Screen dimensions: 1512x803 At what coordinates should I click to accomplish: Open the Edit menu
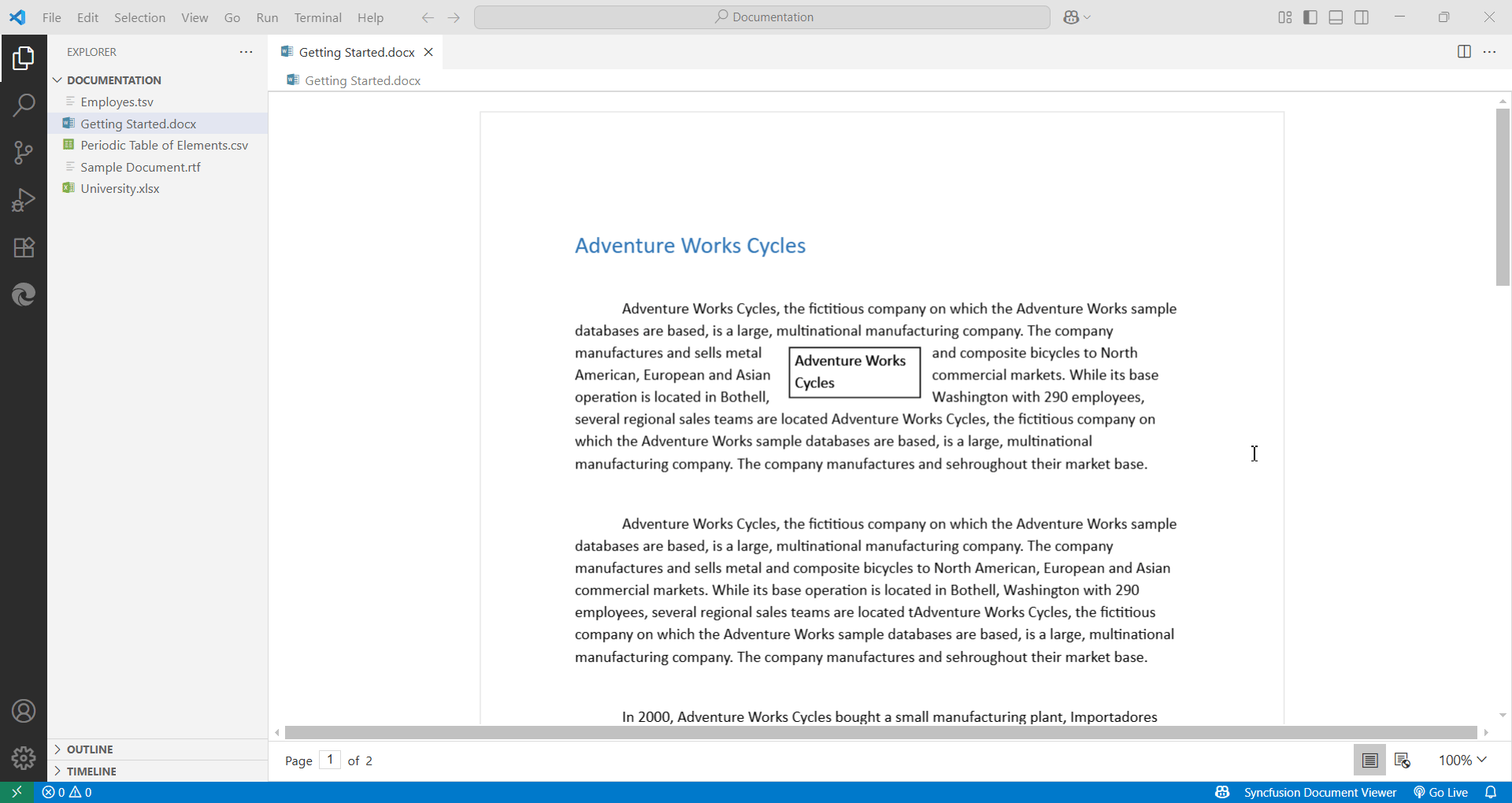[x=87, y=17]
